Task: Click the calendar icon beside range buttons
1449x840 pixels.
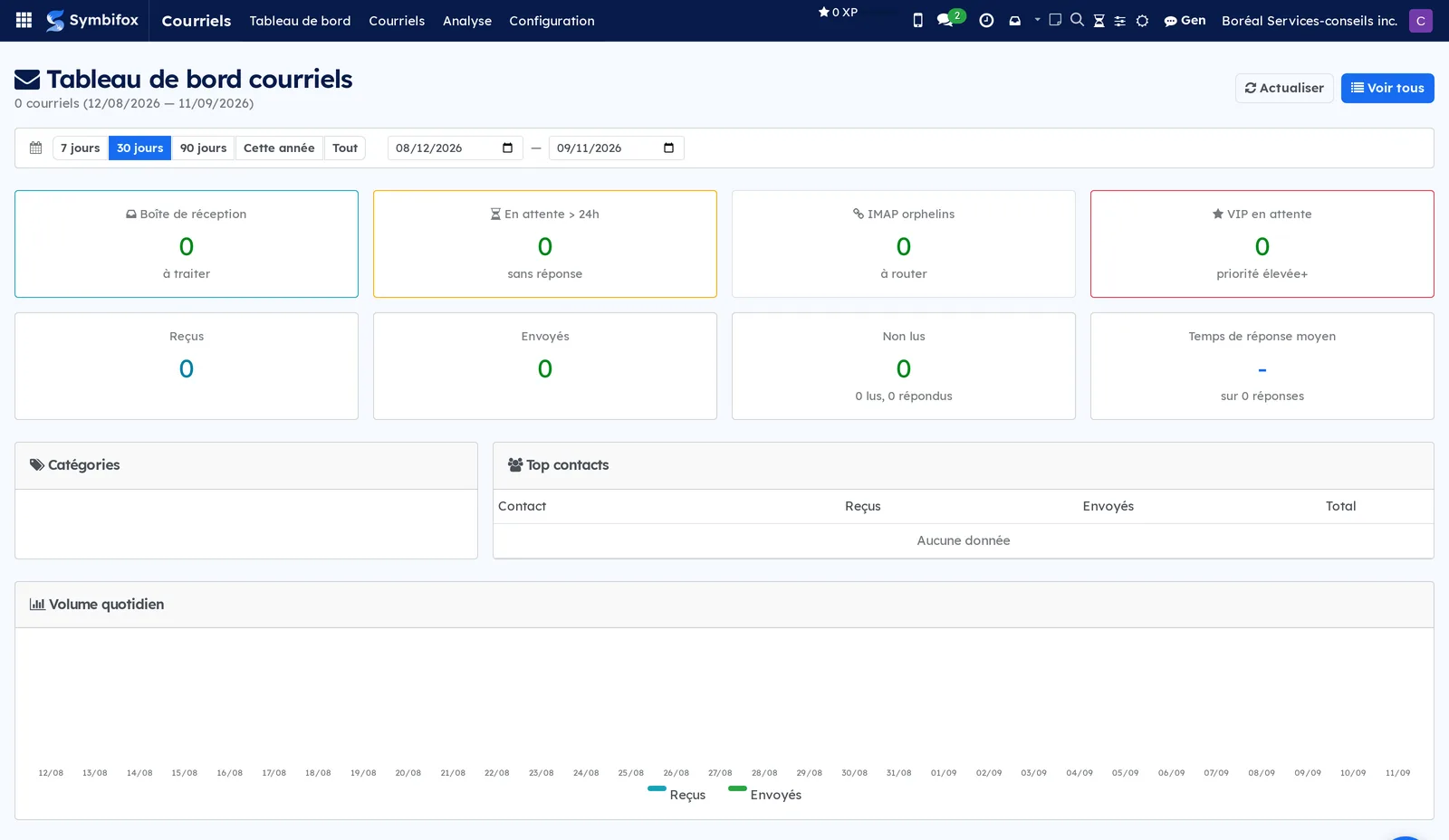Action: point(36,148)
